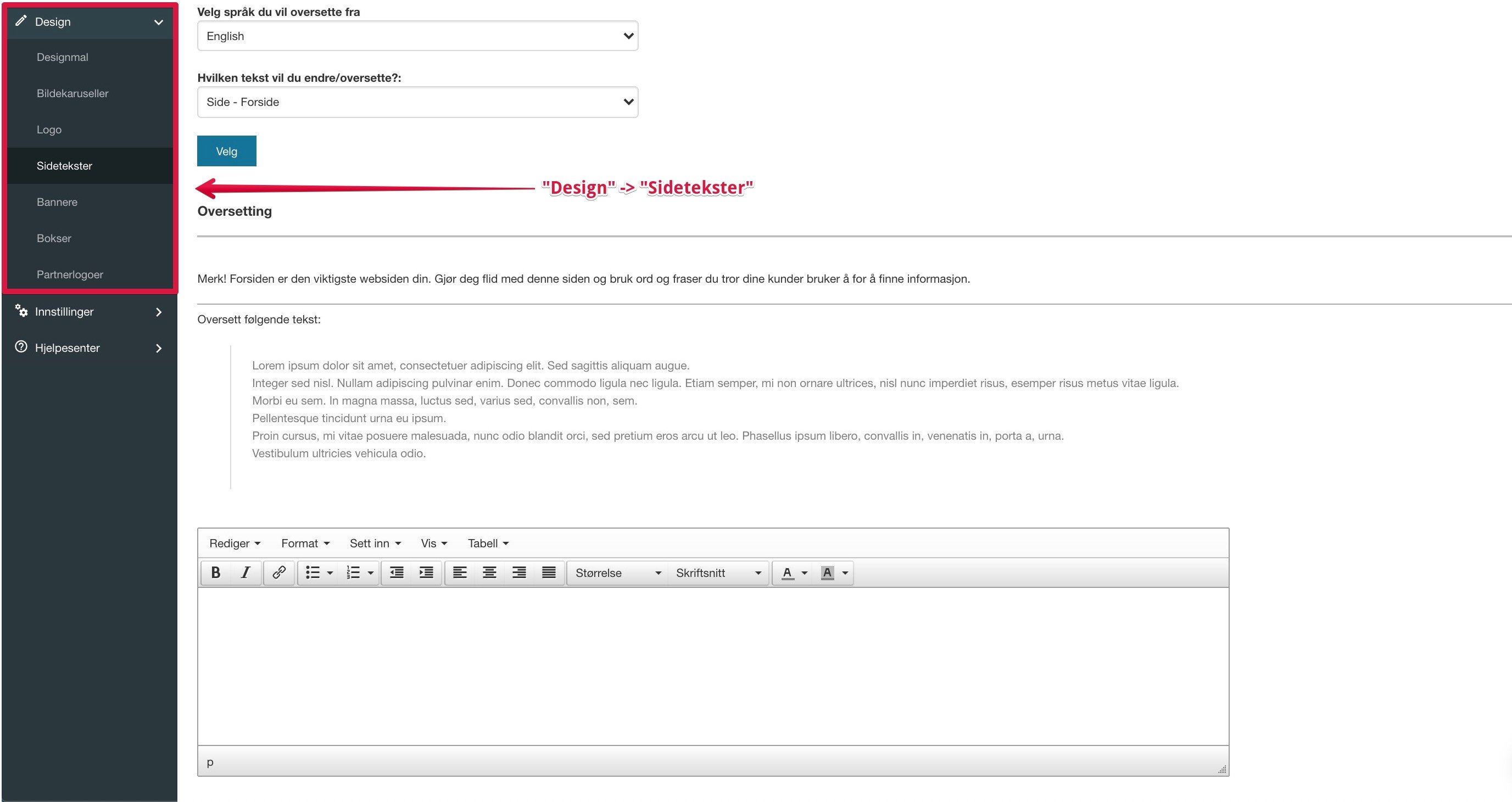
Task: Center-align the text
Action: pos(489,573)
